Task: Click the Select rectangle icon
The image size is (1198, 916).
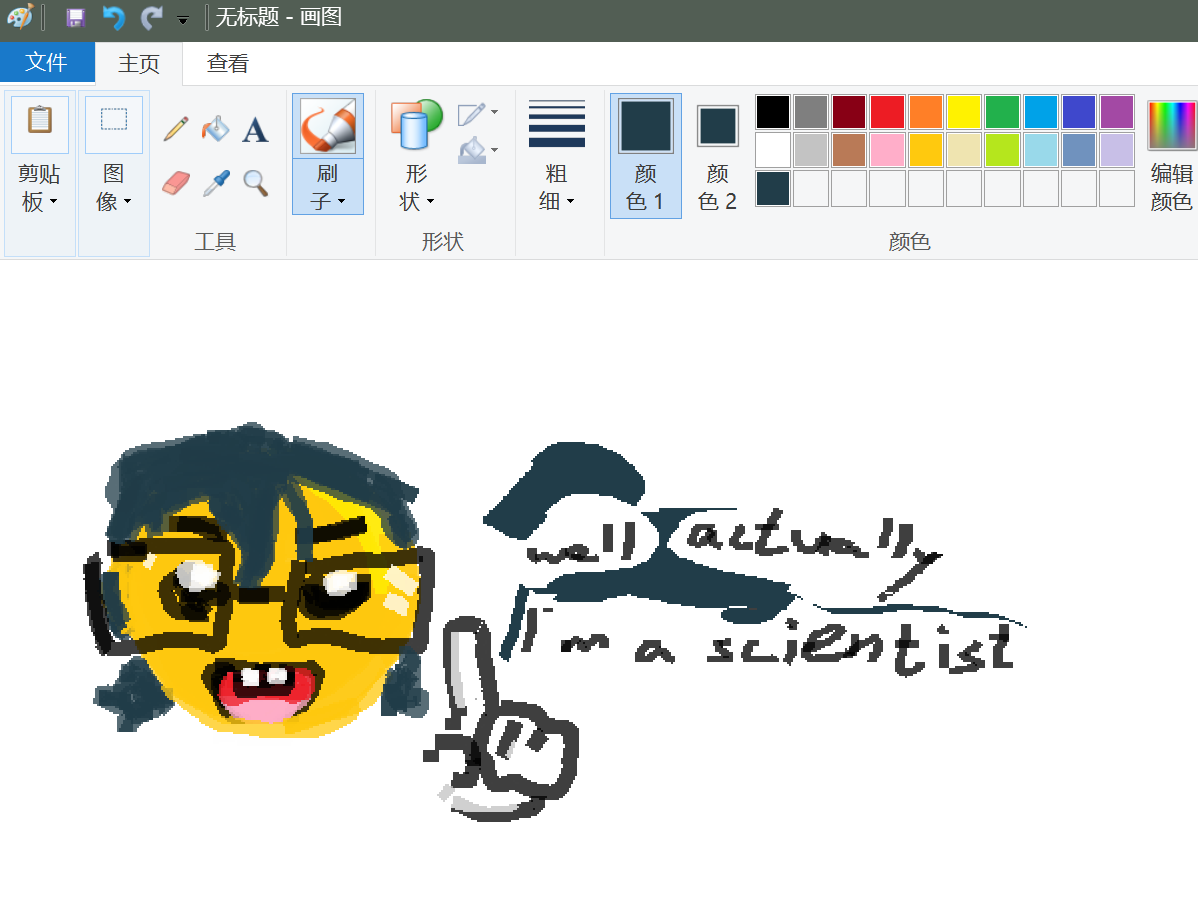Action: click(114, 120)
